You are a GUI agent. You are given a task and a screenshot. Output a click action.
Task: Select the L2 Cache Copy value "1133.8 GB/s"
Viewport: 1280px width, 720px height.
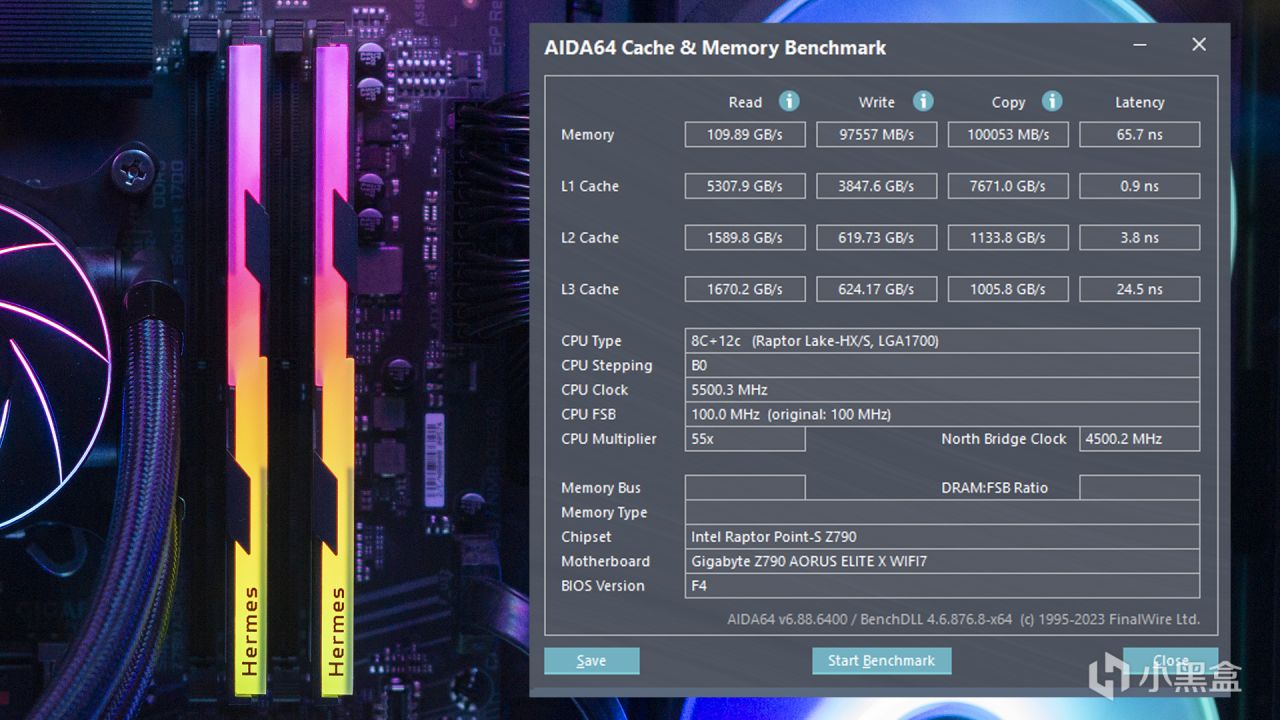click(x=1008, y=237)
